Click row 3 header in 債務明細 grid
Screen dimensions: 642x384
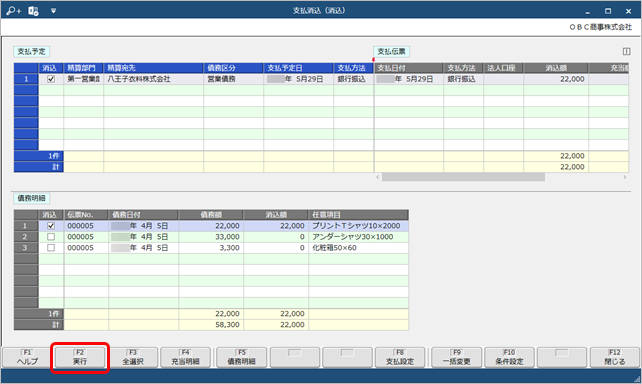(x=26, y=248)
